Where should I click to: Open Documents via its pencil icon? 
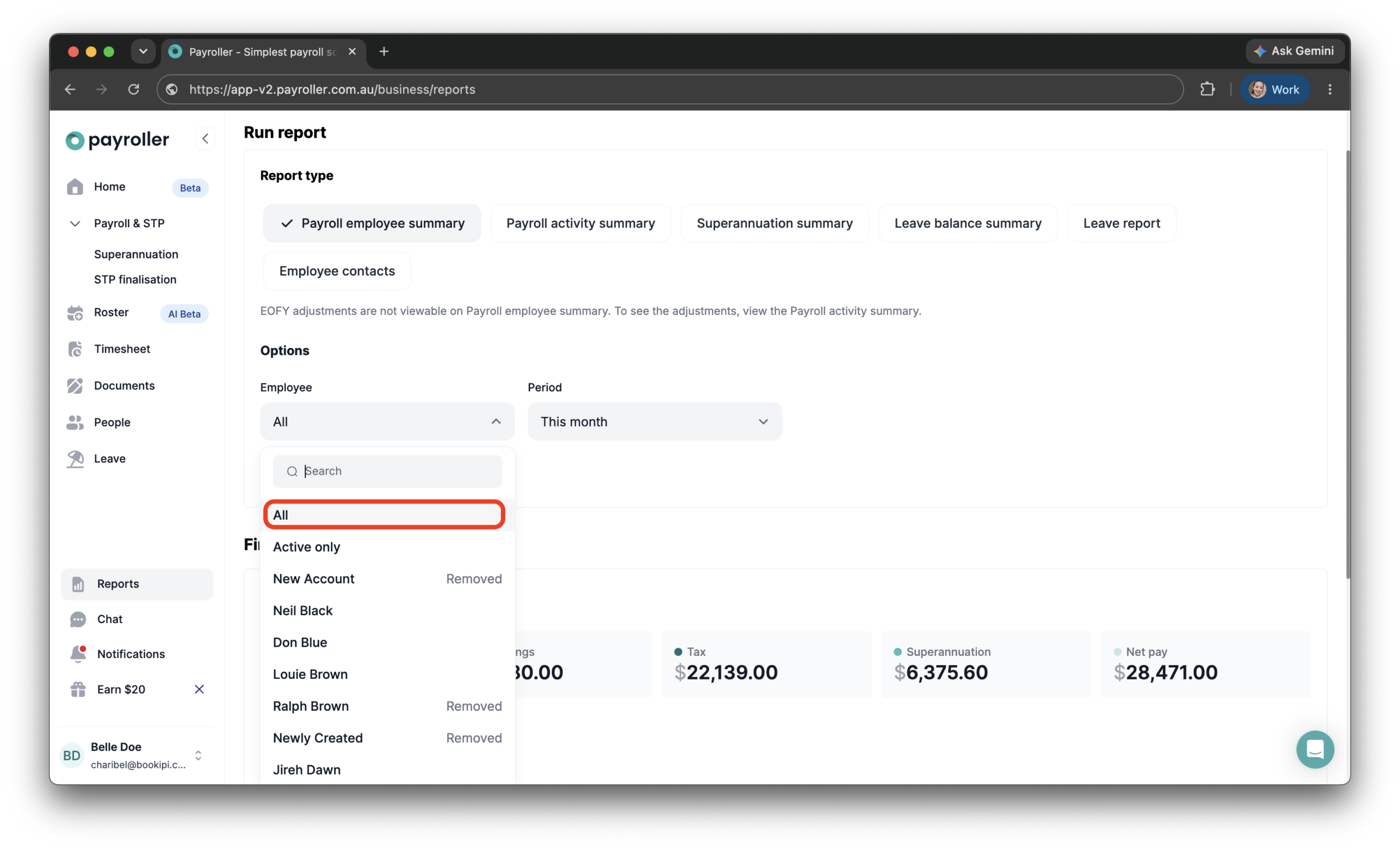click(75, 385)
